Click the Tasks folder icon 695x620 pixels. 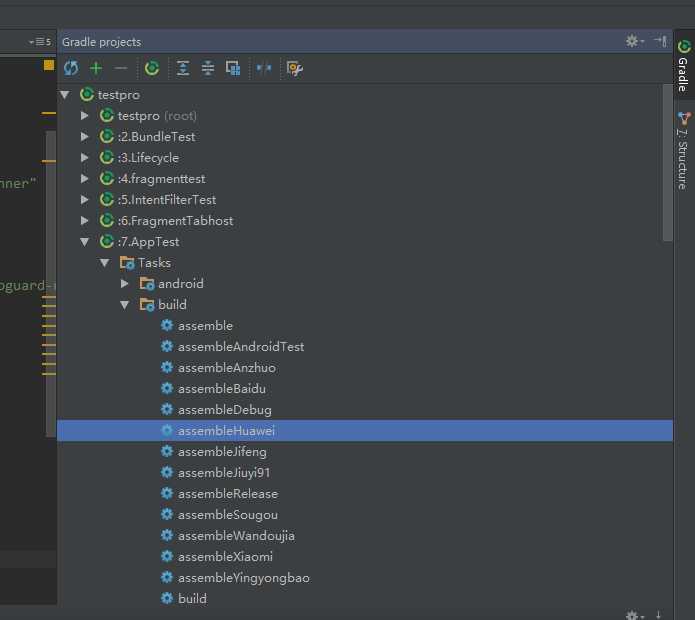[127, 263]
